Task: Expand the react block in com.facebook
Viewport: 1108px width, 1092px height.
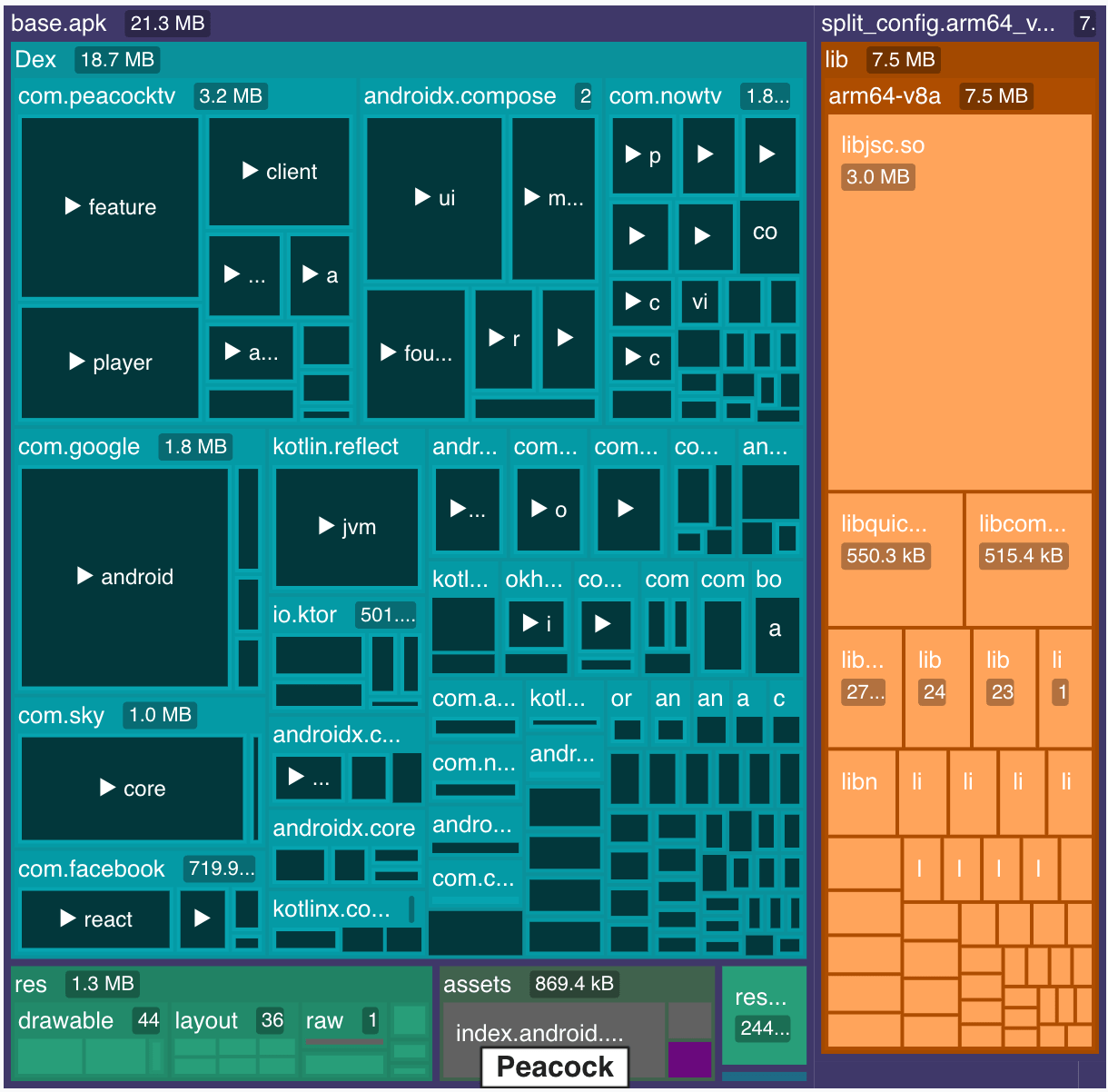Action: [95, 919]
